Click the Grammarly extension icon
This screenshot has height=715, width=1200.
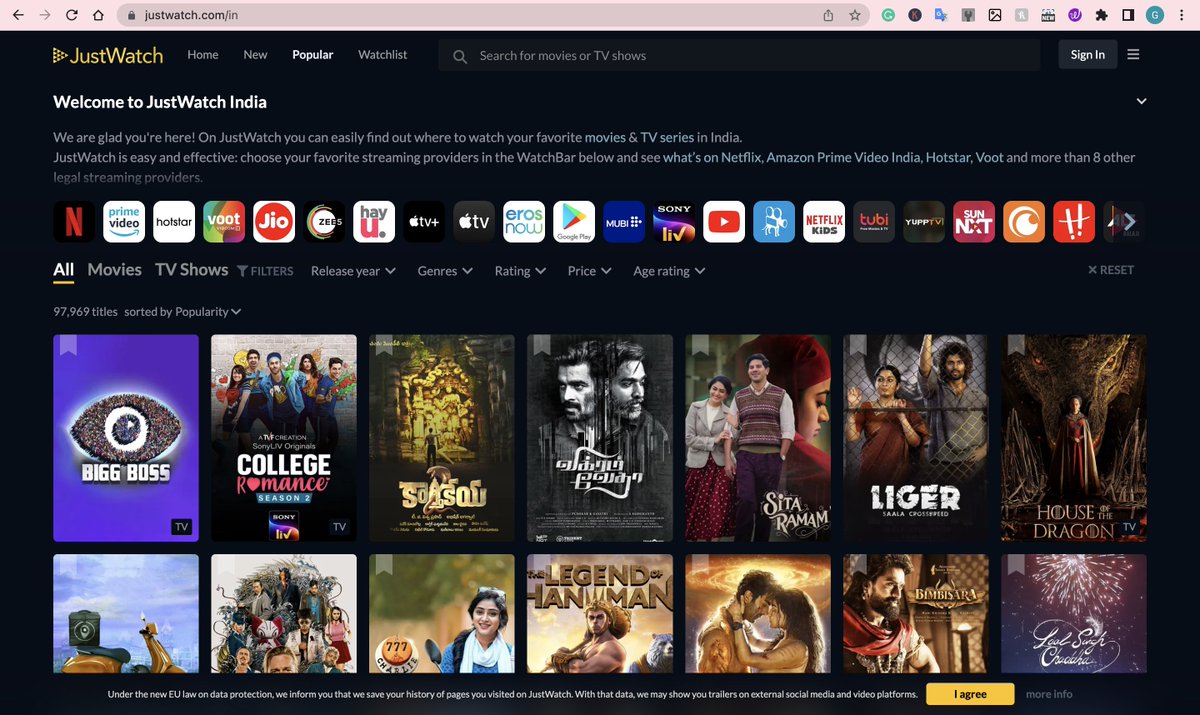(x=888, y=15)
